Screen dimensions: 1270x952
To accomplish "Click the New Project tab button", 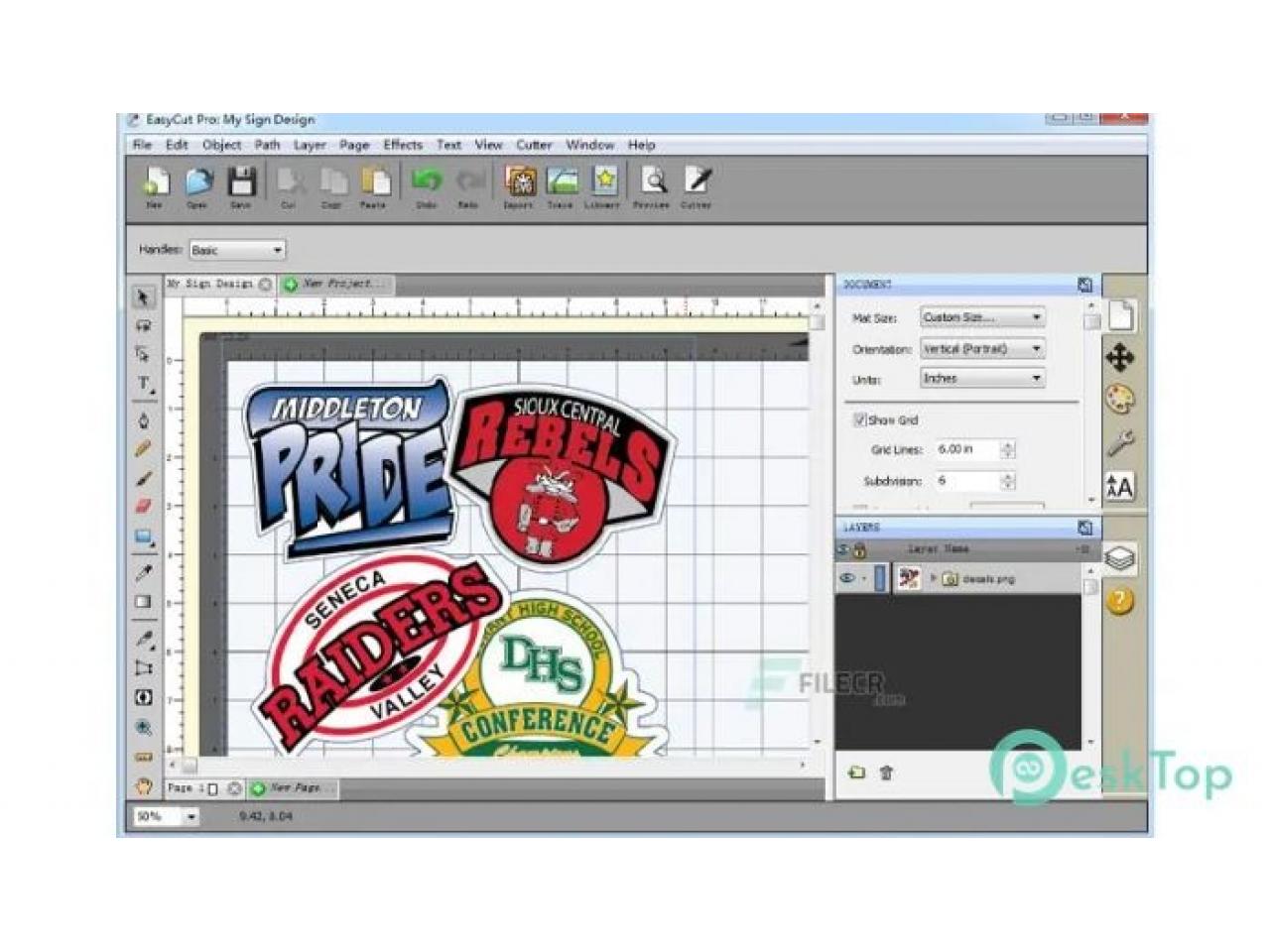I will coord(336,284).
